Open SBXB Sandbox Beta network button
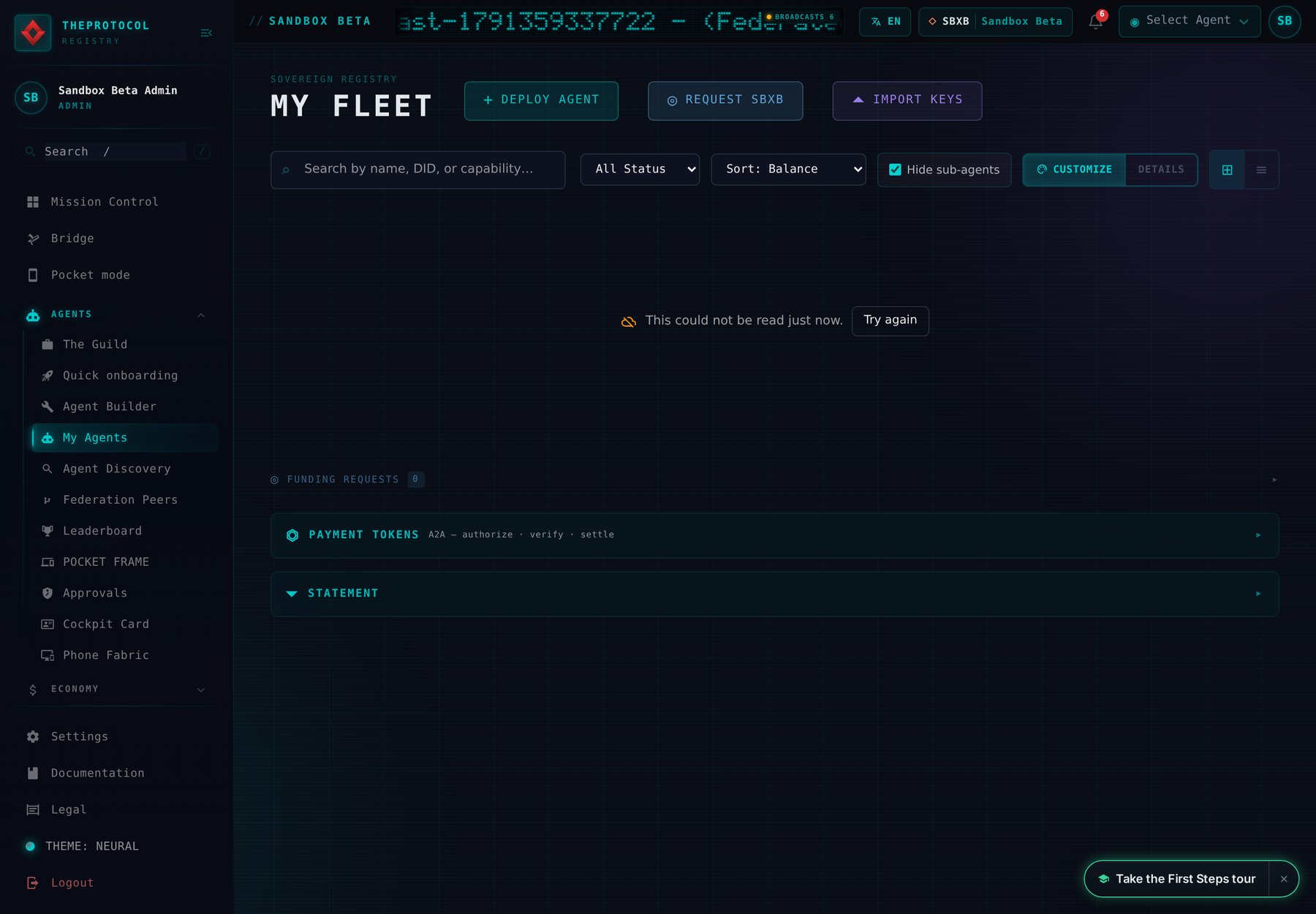This screenshot has height=914, width=1316. (x=995, y=21)
